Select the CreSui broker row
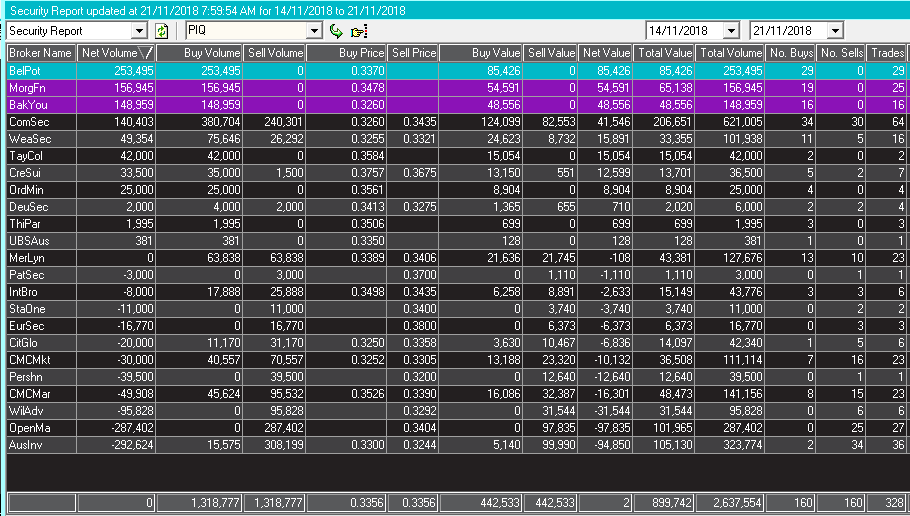 tap(456, 173)
